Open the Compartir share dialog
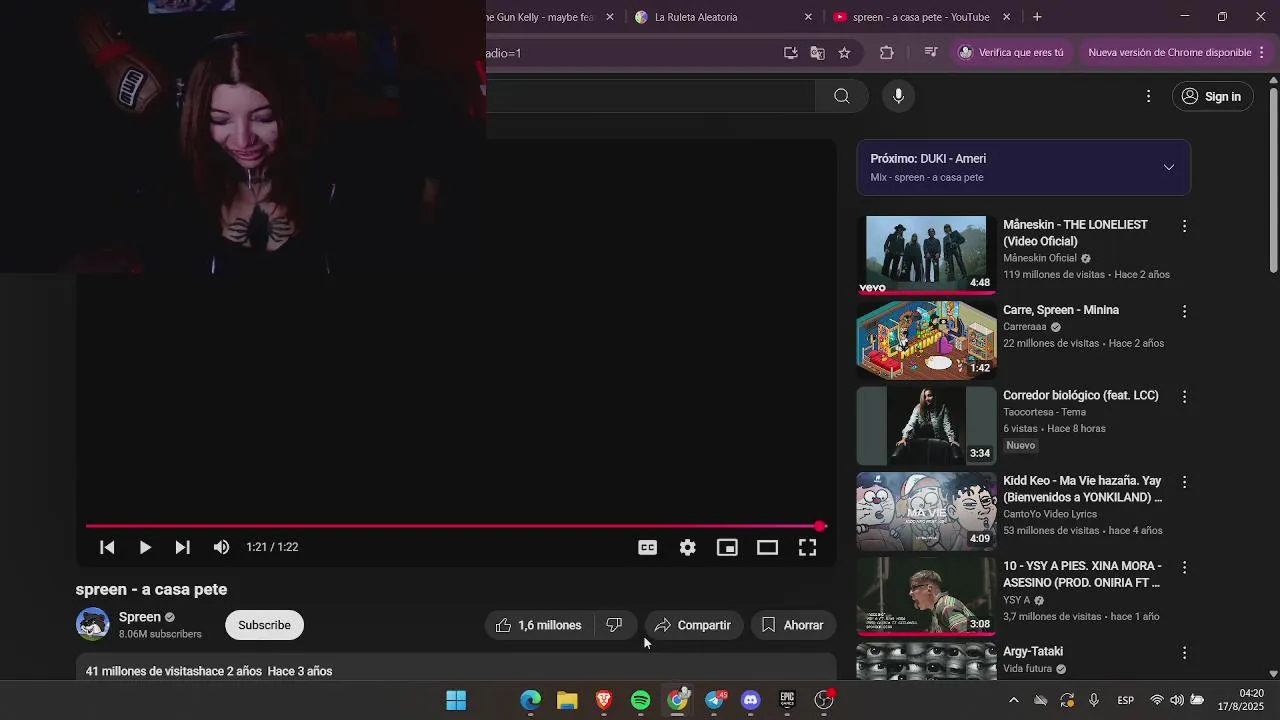Viewport: 1280px width, 720px height. (693, 625)
